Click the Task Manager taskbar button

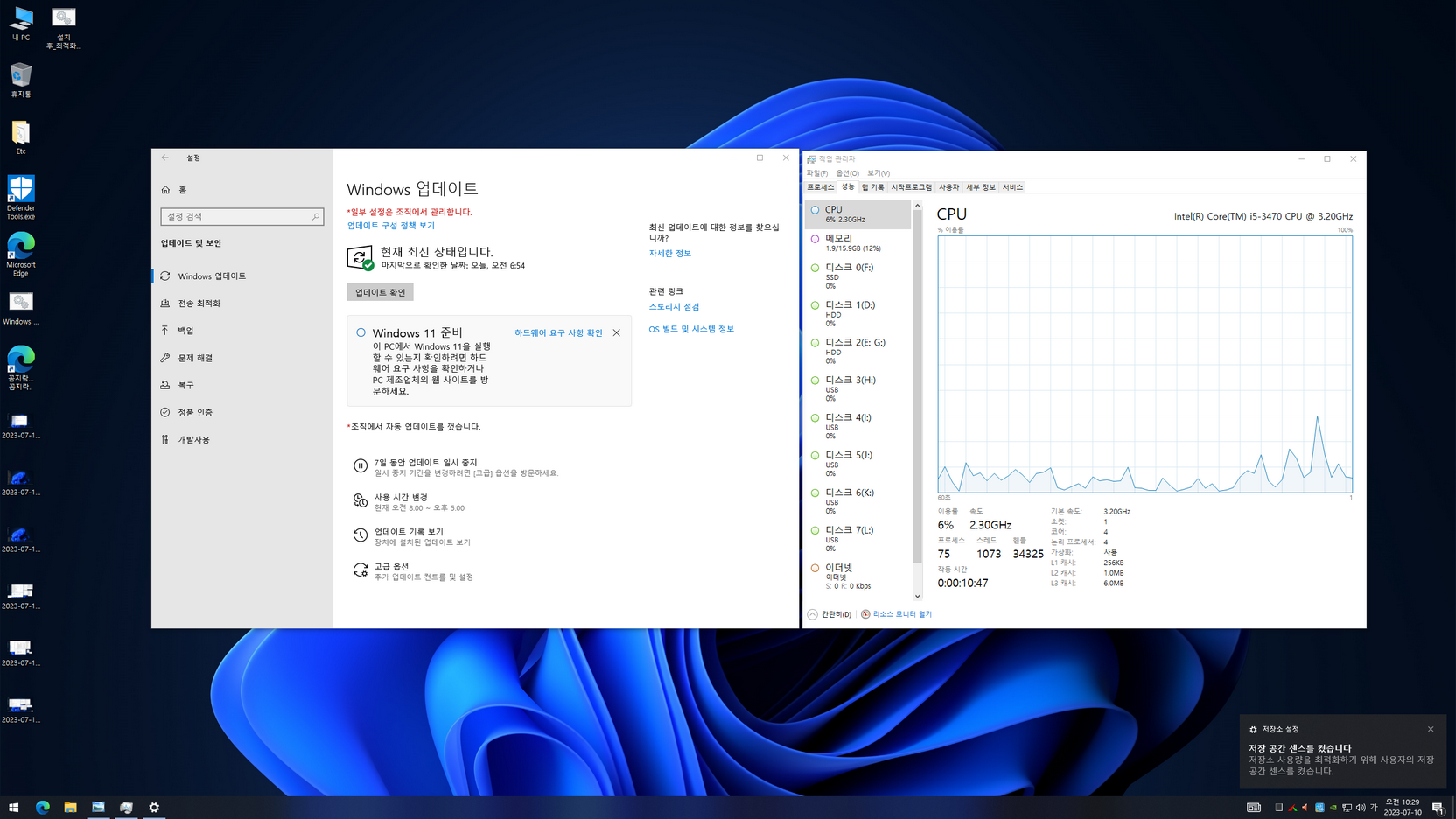tap(126, 808)
